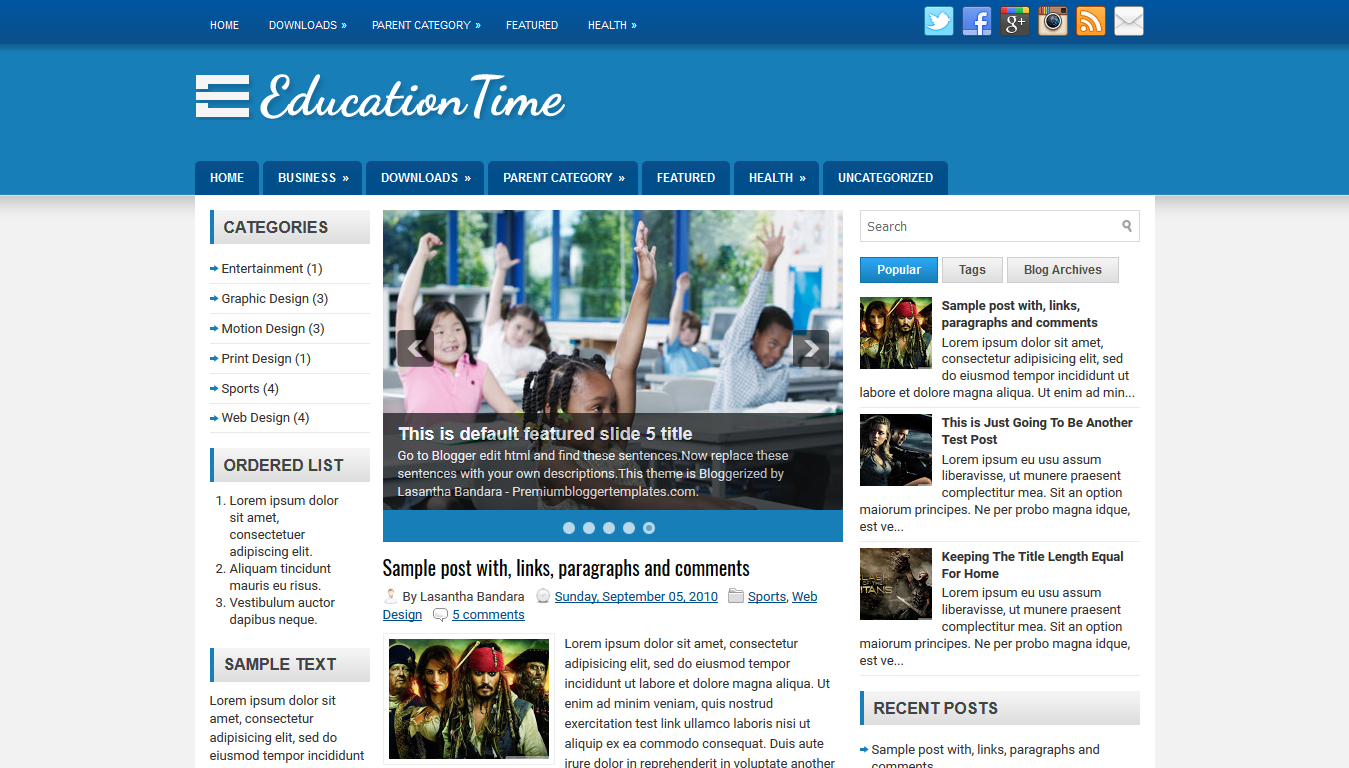Click the ORDERED LIST widget heading
The image size is (1349, 768).
(x=290, y=465)
